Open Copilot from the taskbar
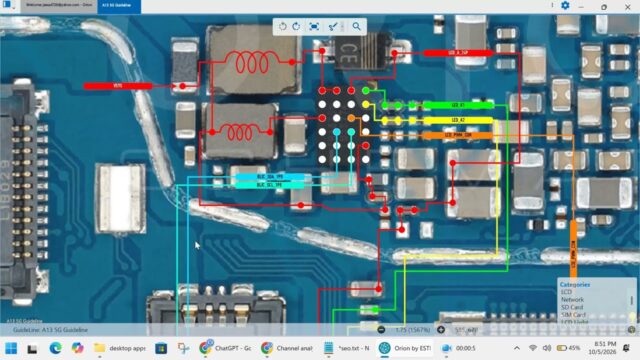Image resolution: width=640 pixels, height=360 pixels. pos(77,348)
